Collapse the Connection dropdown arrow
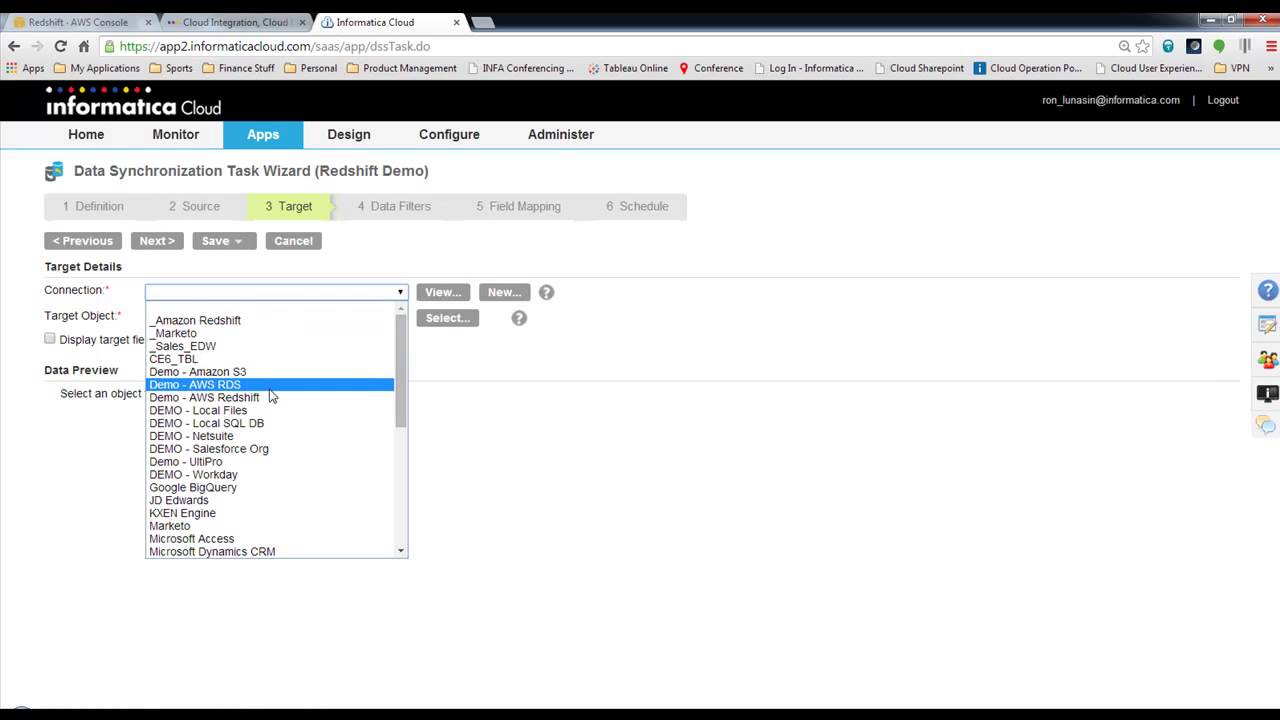The image size is (1280, 720). point(400,292)
